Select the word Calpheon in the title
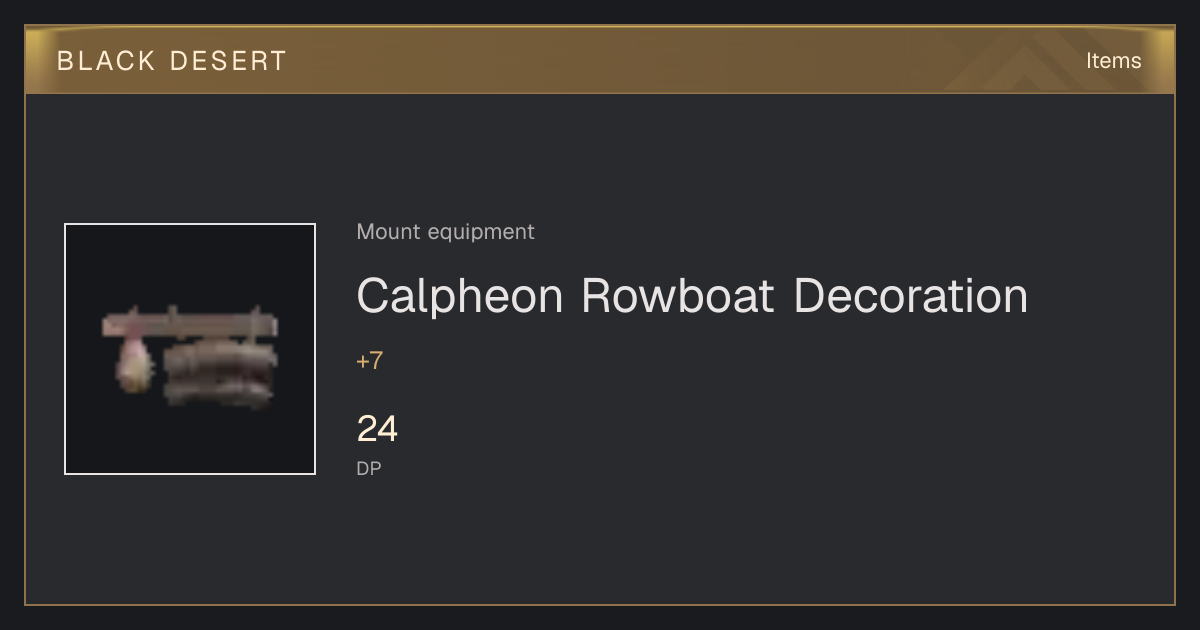The height and width of the screenshot is (630, 1200). [462, 296]
